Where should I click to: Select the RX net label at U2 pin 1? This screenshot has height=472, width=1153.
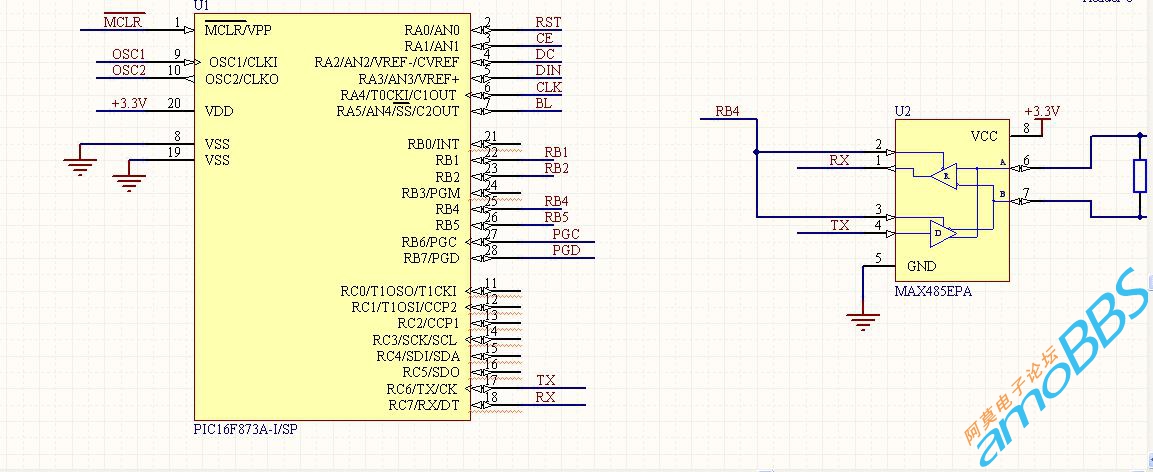tap(839, 160)
